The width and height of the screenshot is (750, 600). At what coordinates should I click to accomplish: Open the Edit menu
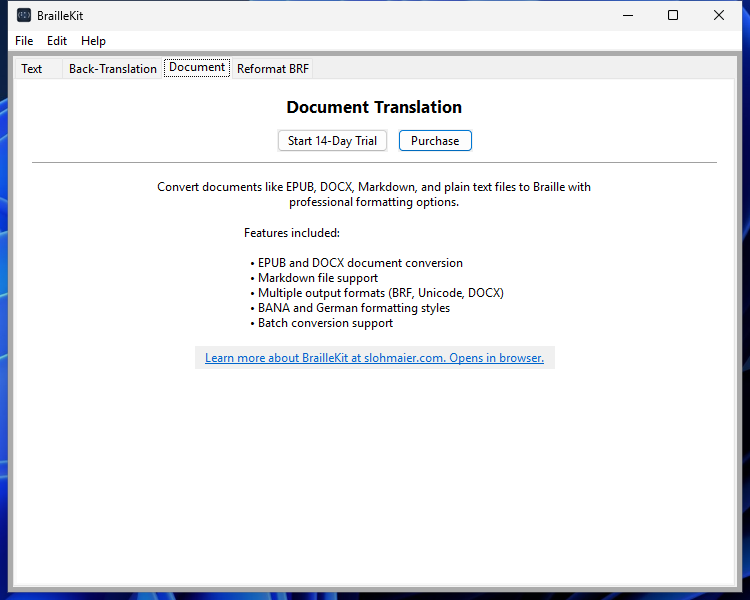pyautogui.click(x=57, y=41)
